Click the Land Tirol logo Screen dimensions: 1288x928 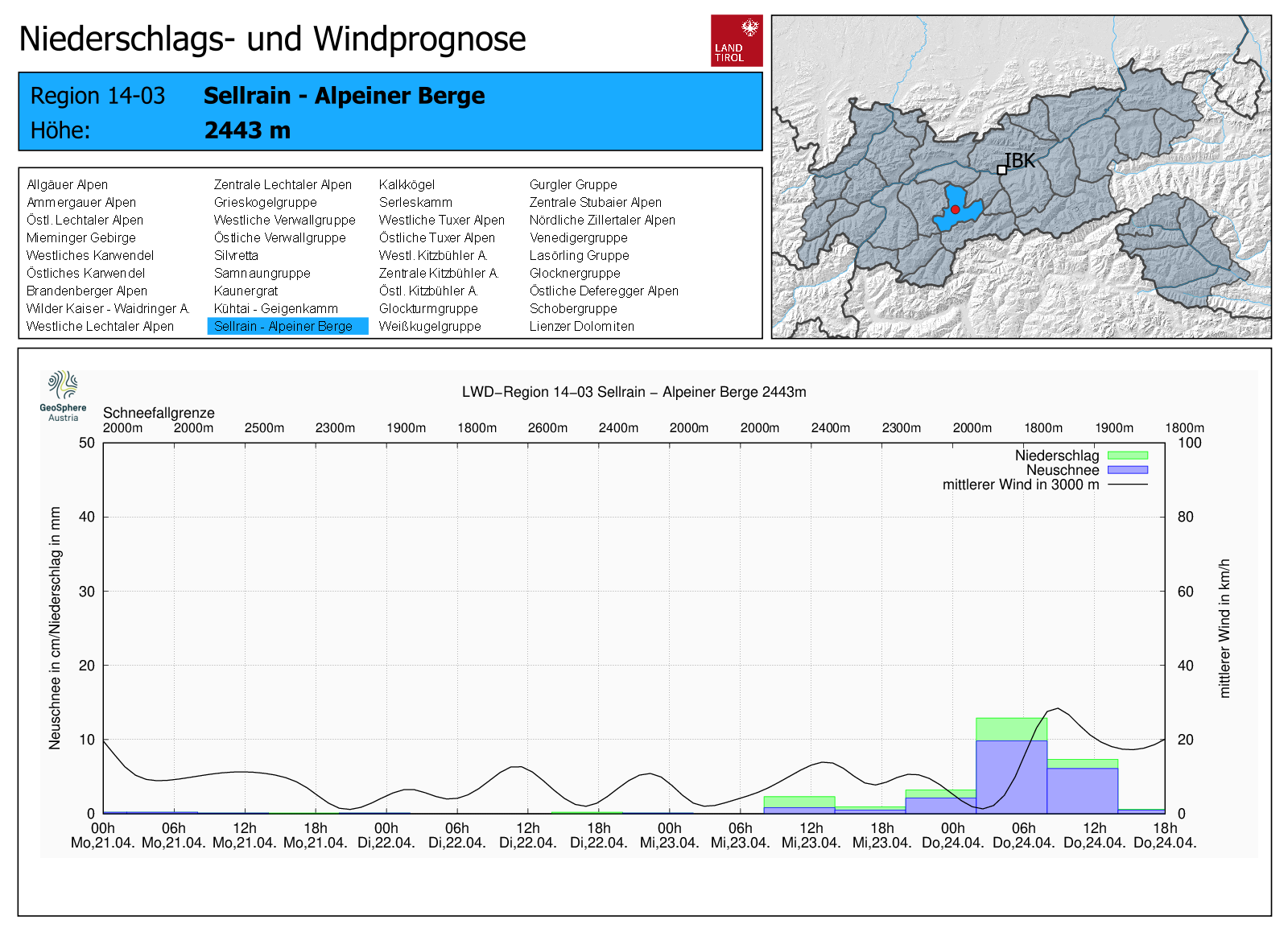pos(736,40)
